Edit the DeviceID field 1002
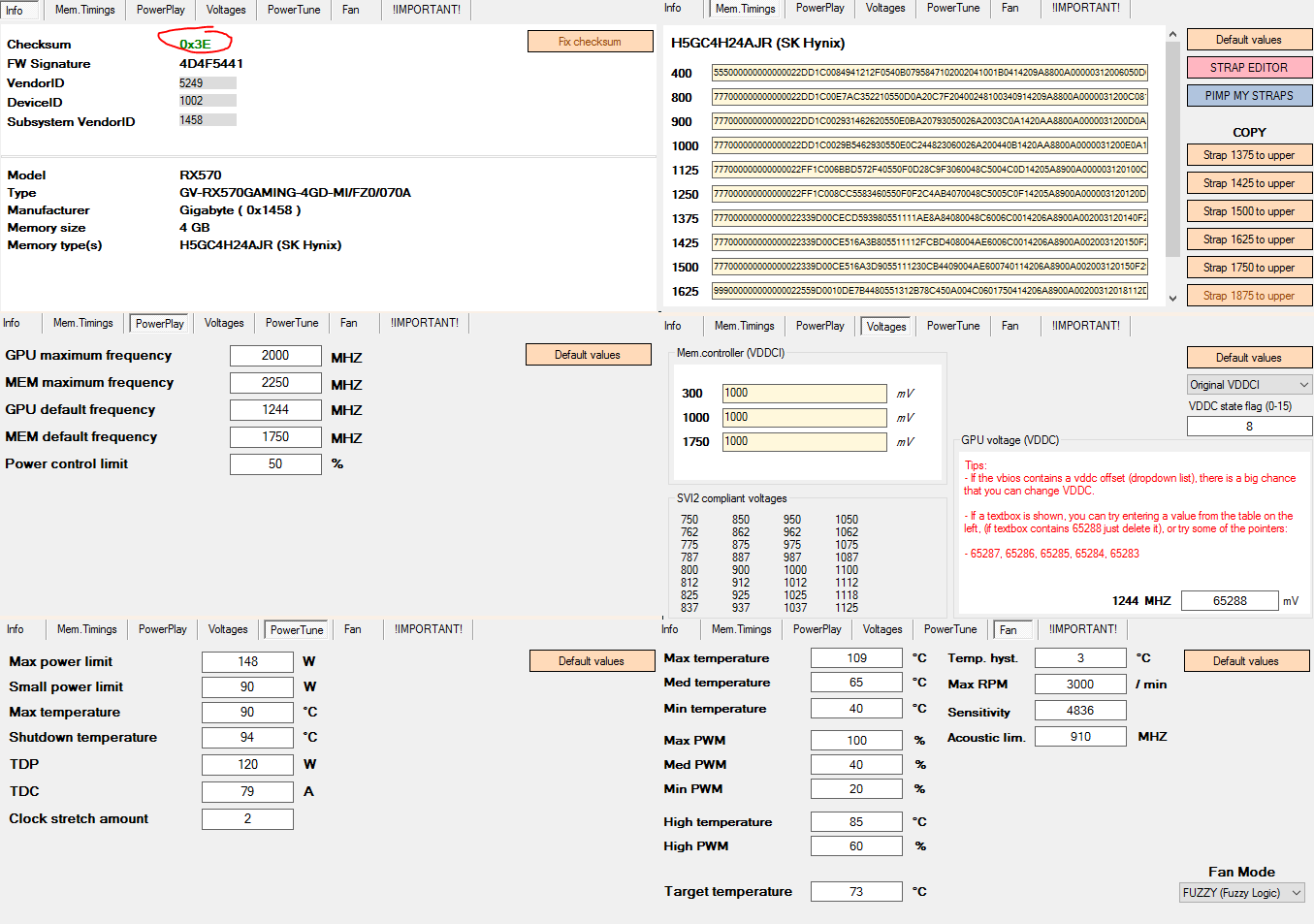The height and width of the screenshot is (924, 1314). coord(208,101)
